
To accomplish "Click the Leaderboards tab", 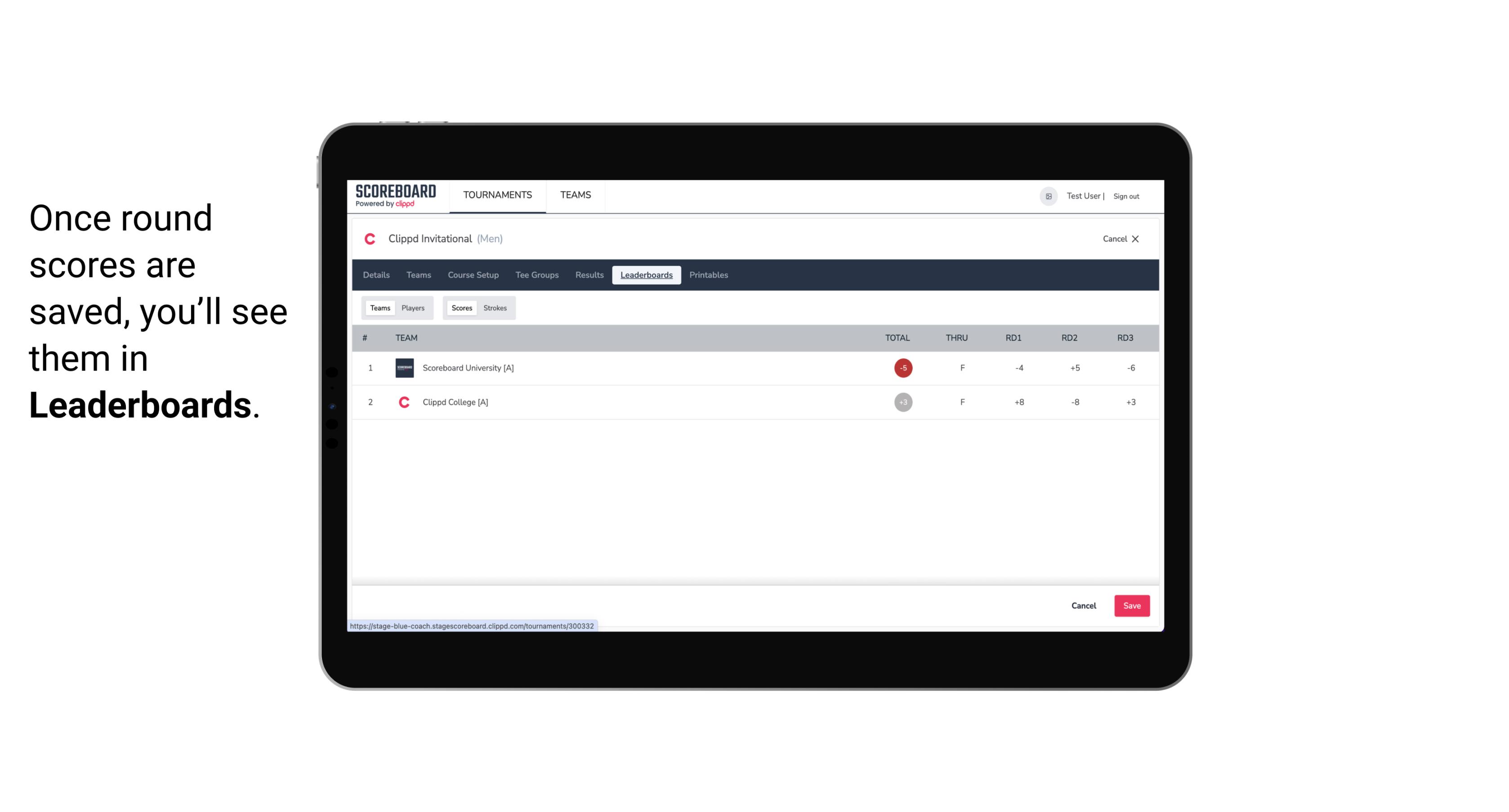I will pos(646,275).
